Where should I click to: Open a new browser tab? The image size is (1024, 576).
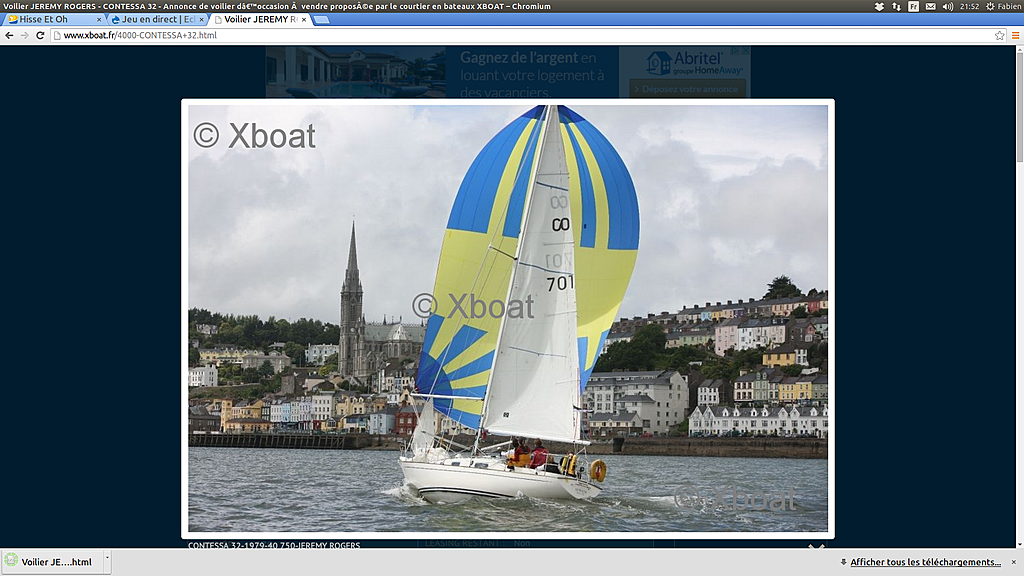[x=321, y=20]
